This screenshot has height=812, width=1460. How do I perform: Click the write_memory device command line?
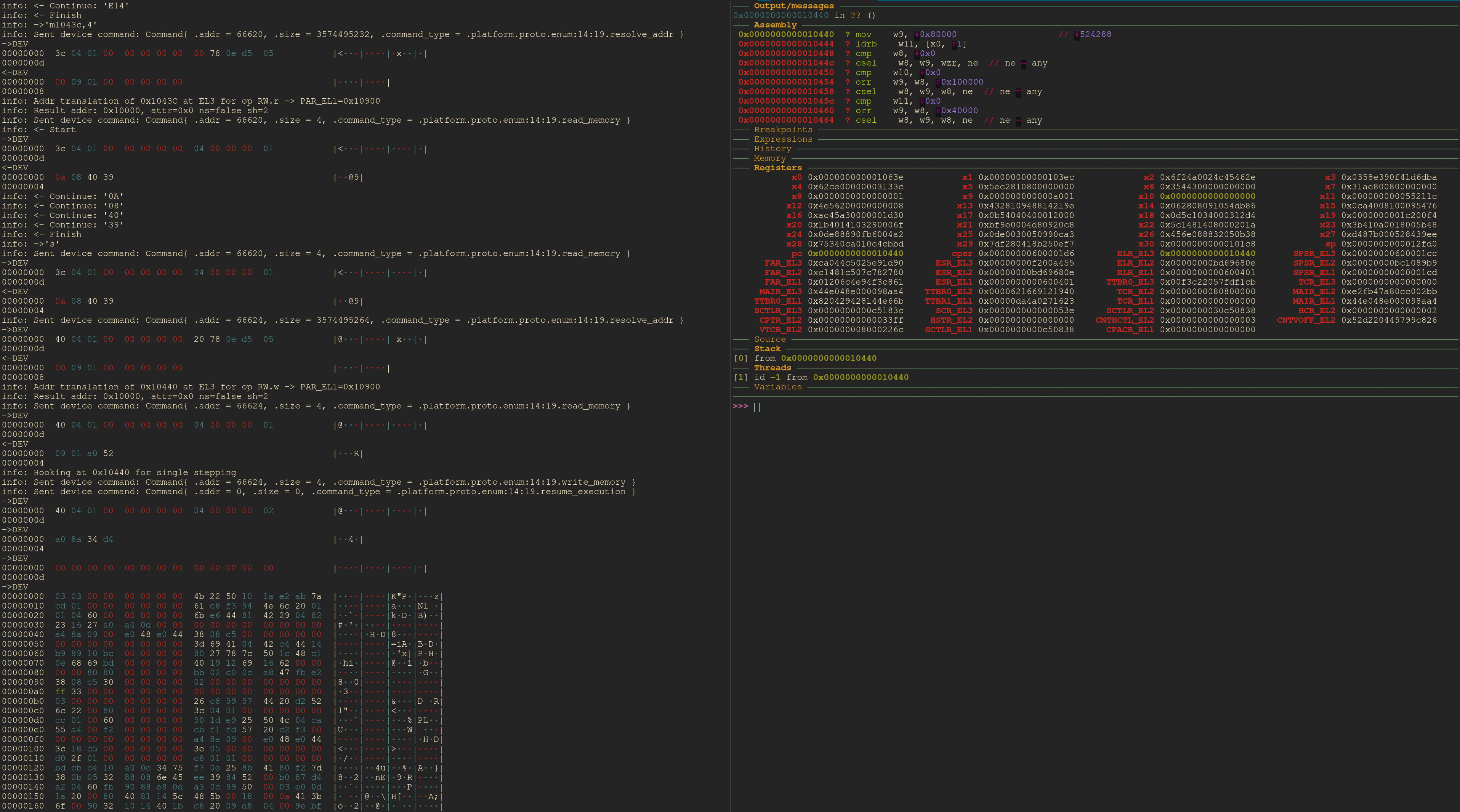coord(319,482)
